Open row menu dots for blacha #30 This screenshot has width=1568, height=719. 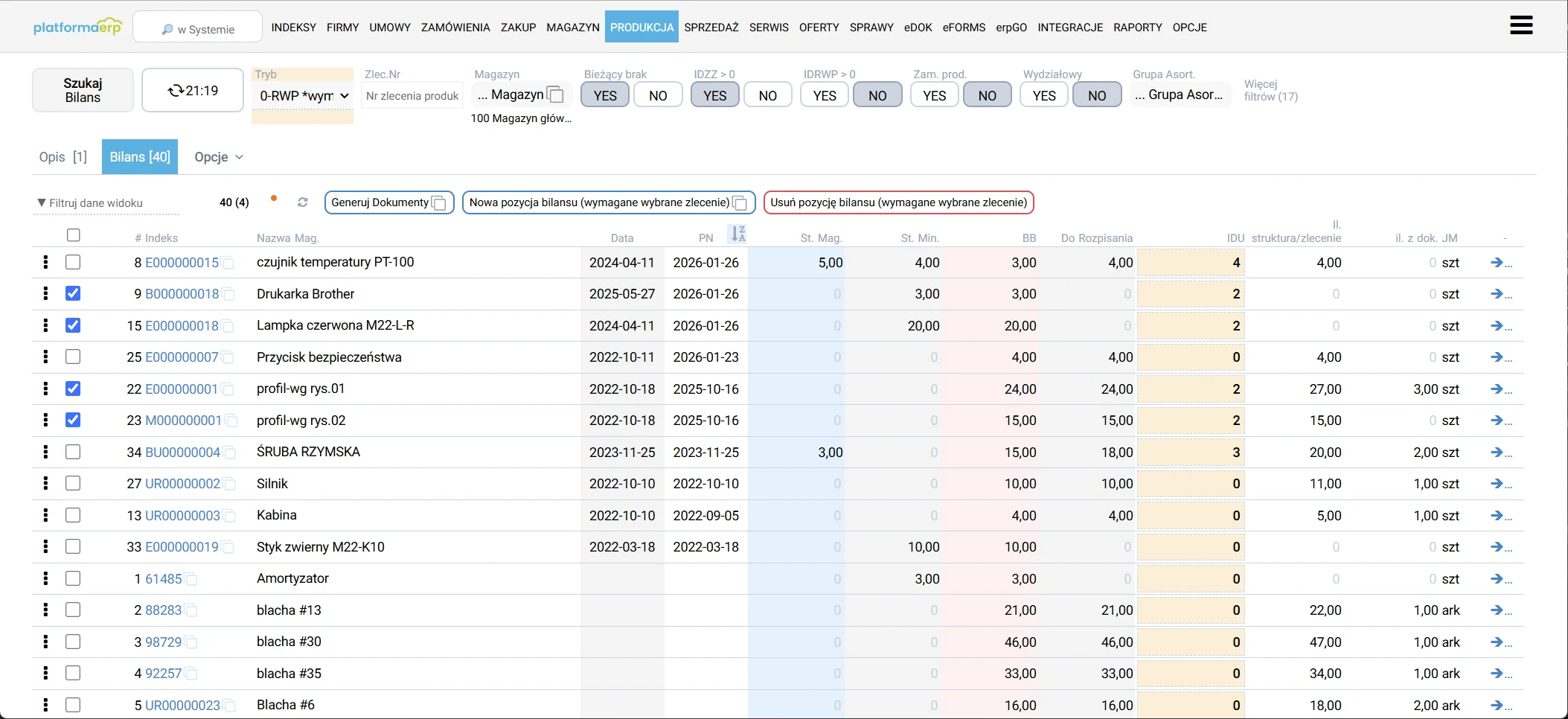click(x=46, y=642)
